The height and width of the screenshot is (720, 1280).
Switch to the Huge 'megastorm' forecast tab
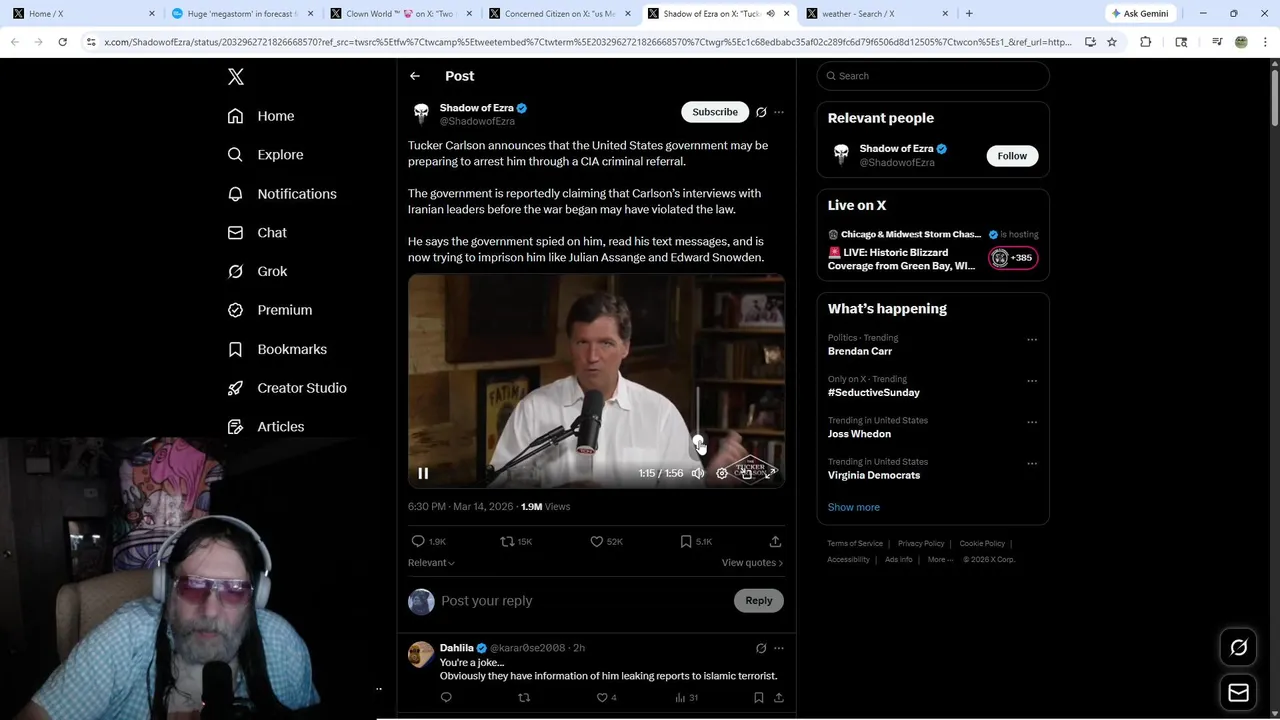243,14
